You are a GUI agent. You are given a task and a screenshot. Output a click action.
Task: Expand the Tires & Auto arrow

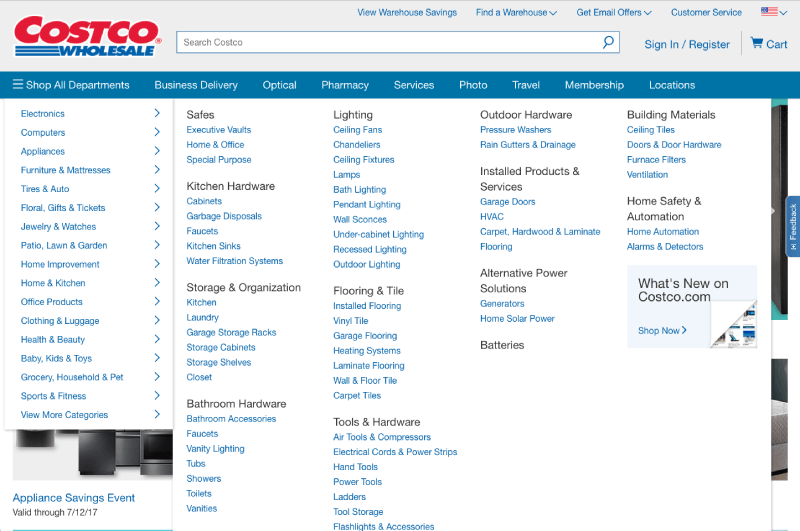click(157, 189)
